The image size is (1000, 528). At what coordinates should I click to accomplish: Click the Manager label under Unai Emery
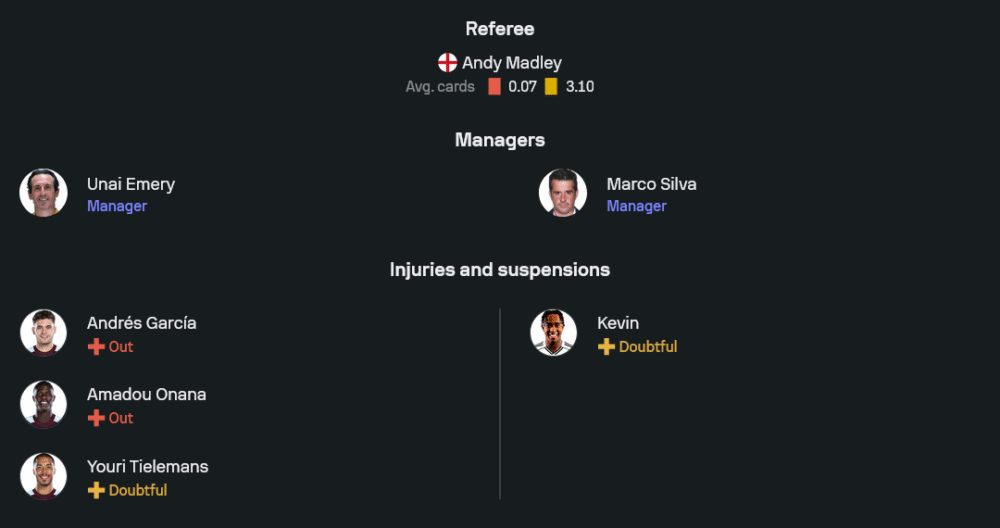point(117,206)
